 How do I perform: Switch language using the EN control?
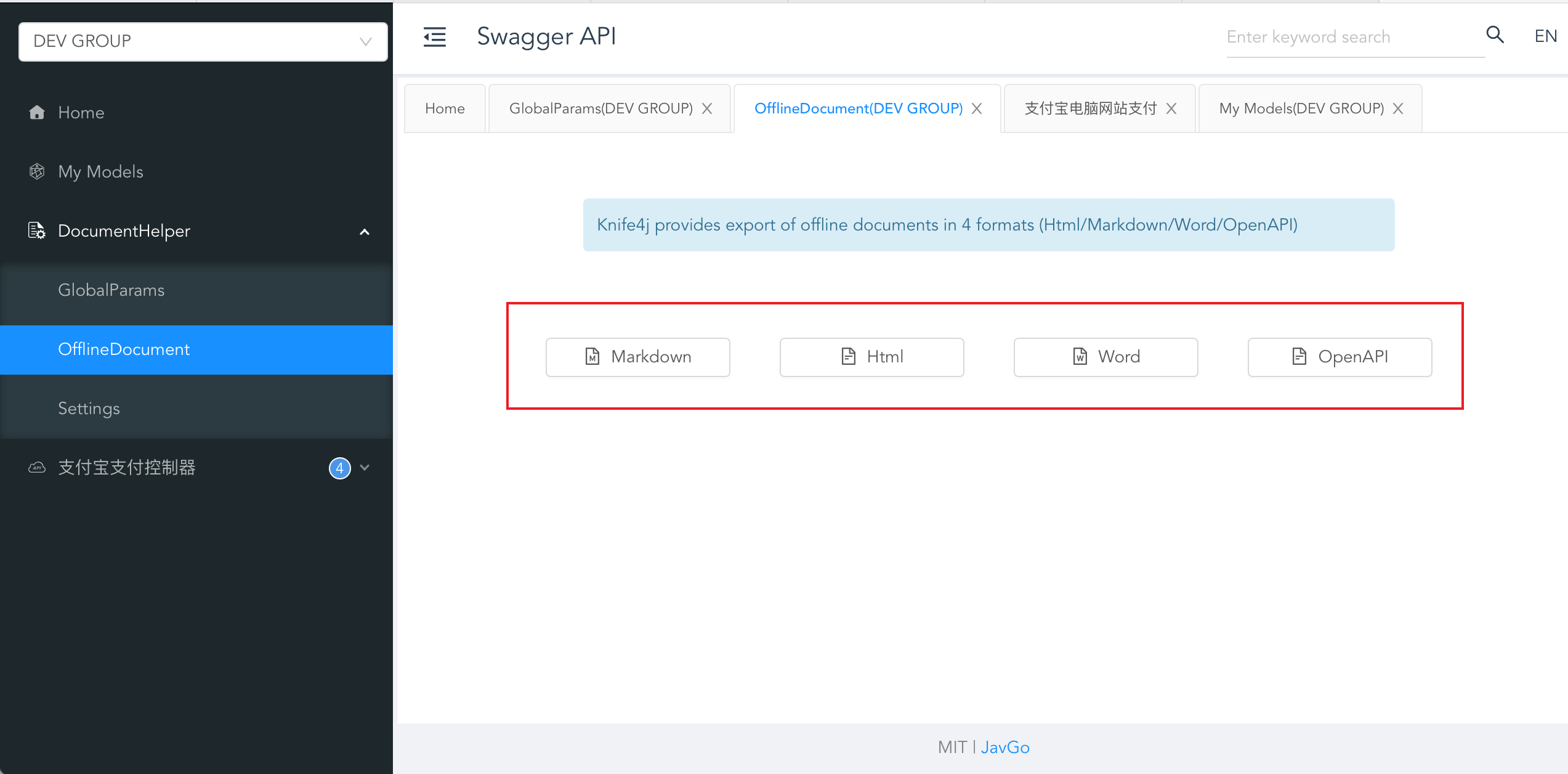[x=1545, y=36]
